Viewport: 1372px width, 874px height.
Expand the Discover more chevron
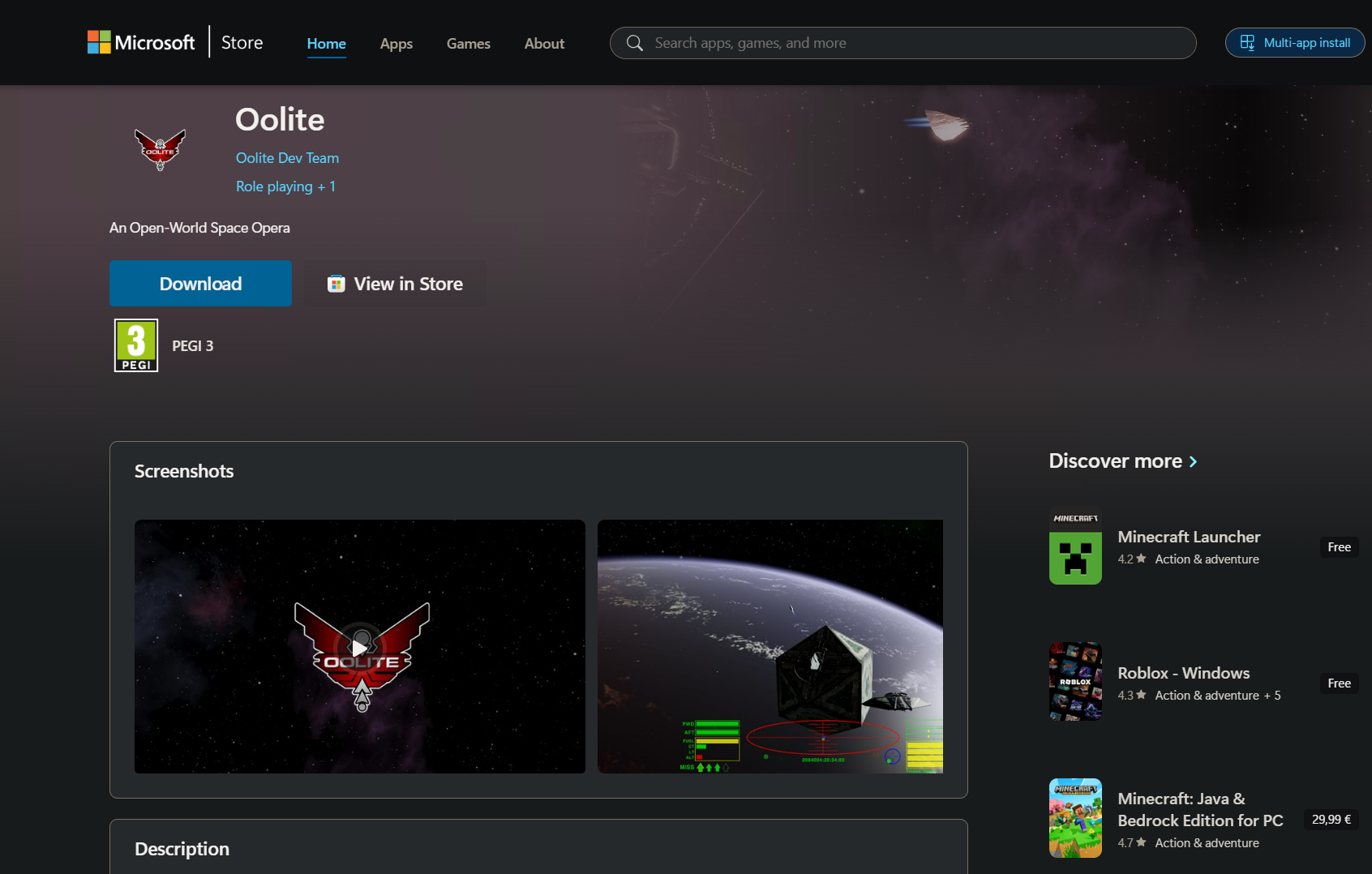coord(1193,461)
